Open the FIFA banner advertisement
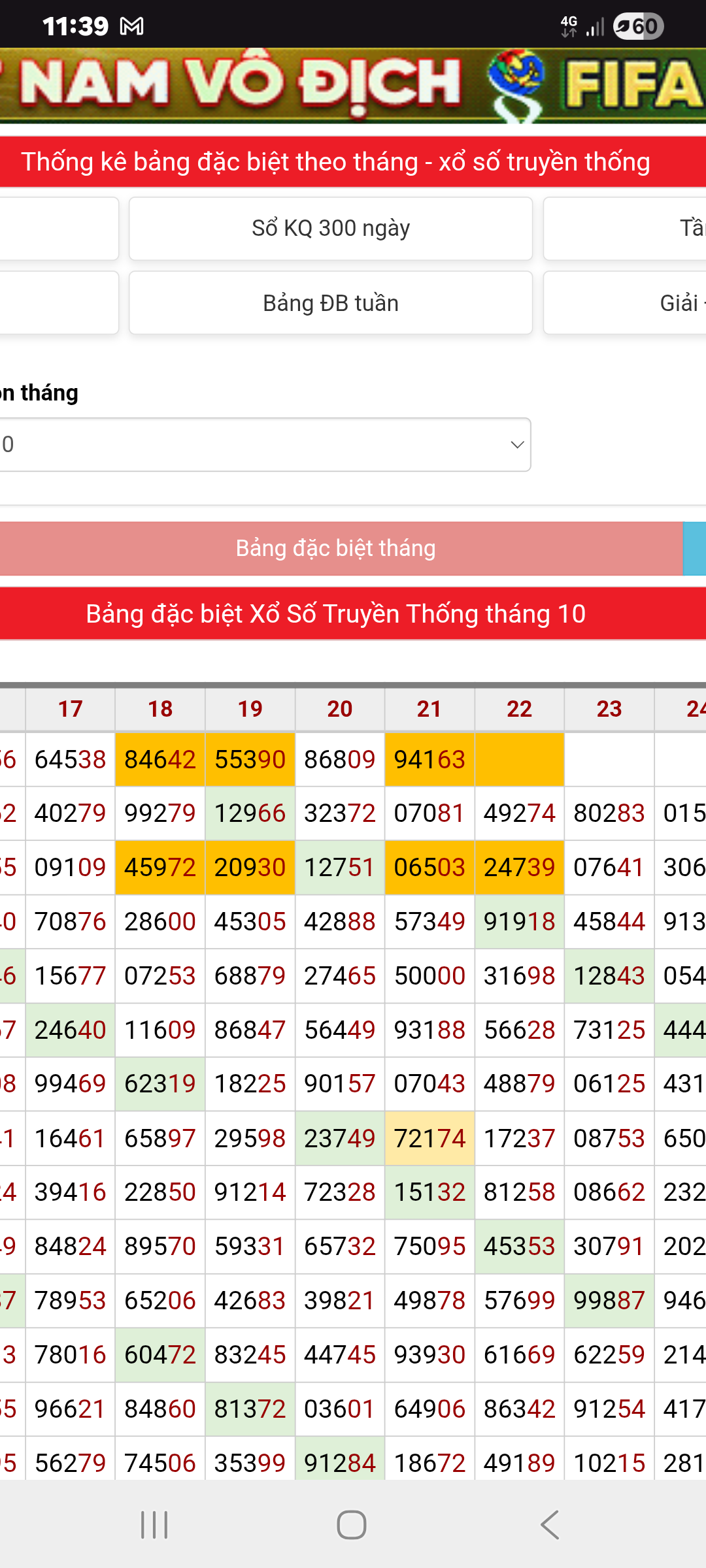706x1568 pixels. [x=353, y=86]
